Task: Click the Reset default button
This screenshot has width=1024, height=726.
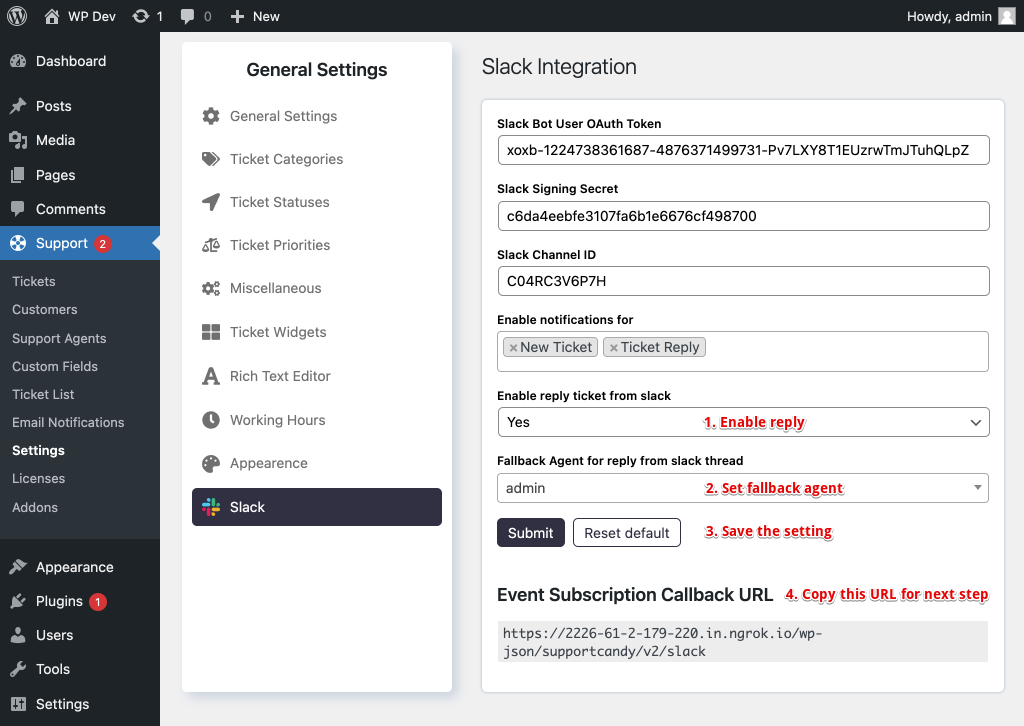Action: tap(627, 533)
